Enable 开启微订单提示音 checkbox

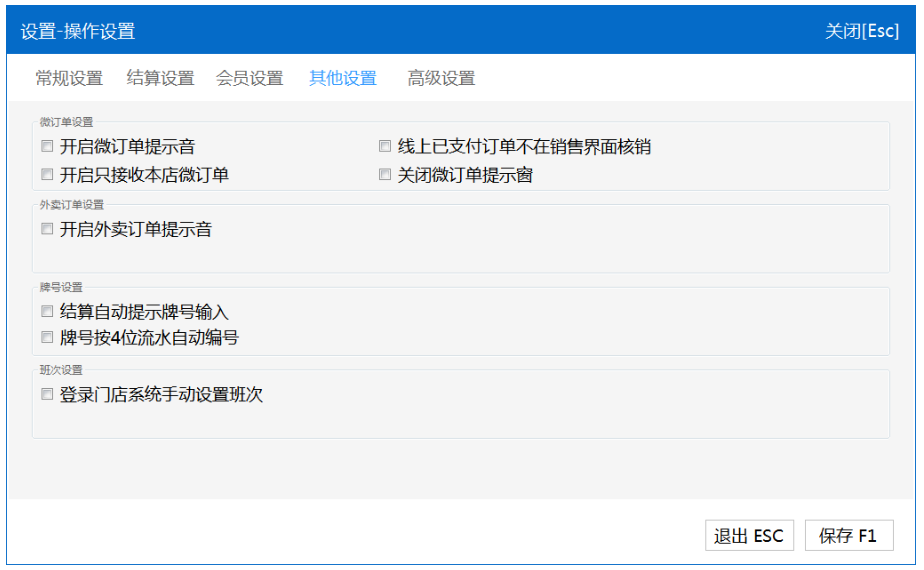tap(47, 146)
